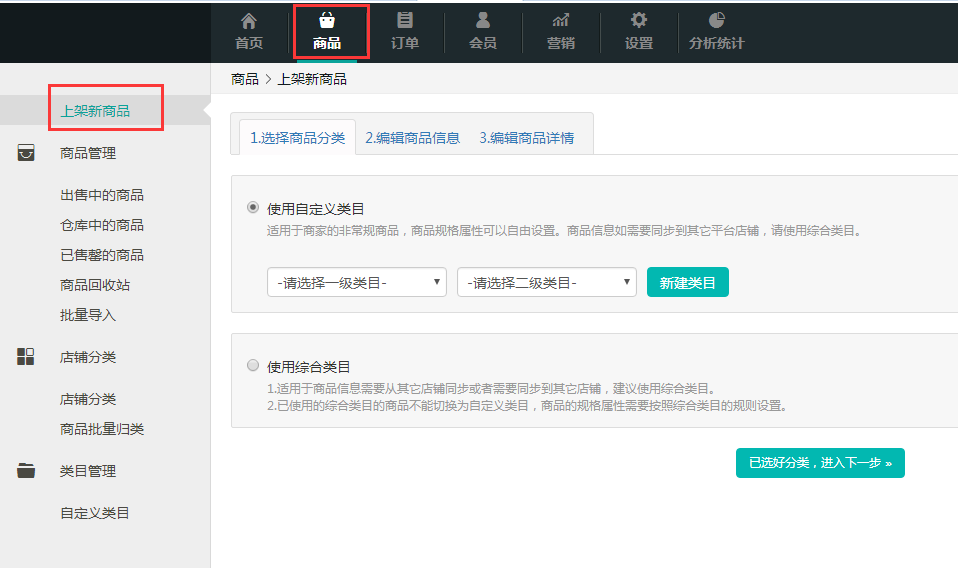958x568 pixels.
Task: Click the 类目管理 folder icon
Action: click(x=26, y=471)
